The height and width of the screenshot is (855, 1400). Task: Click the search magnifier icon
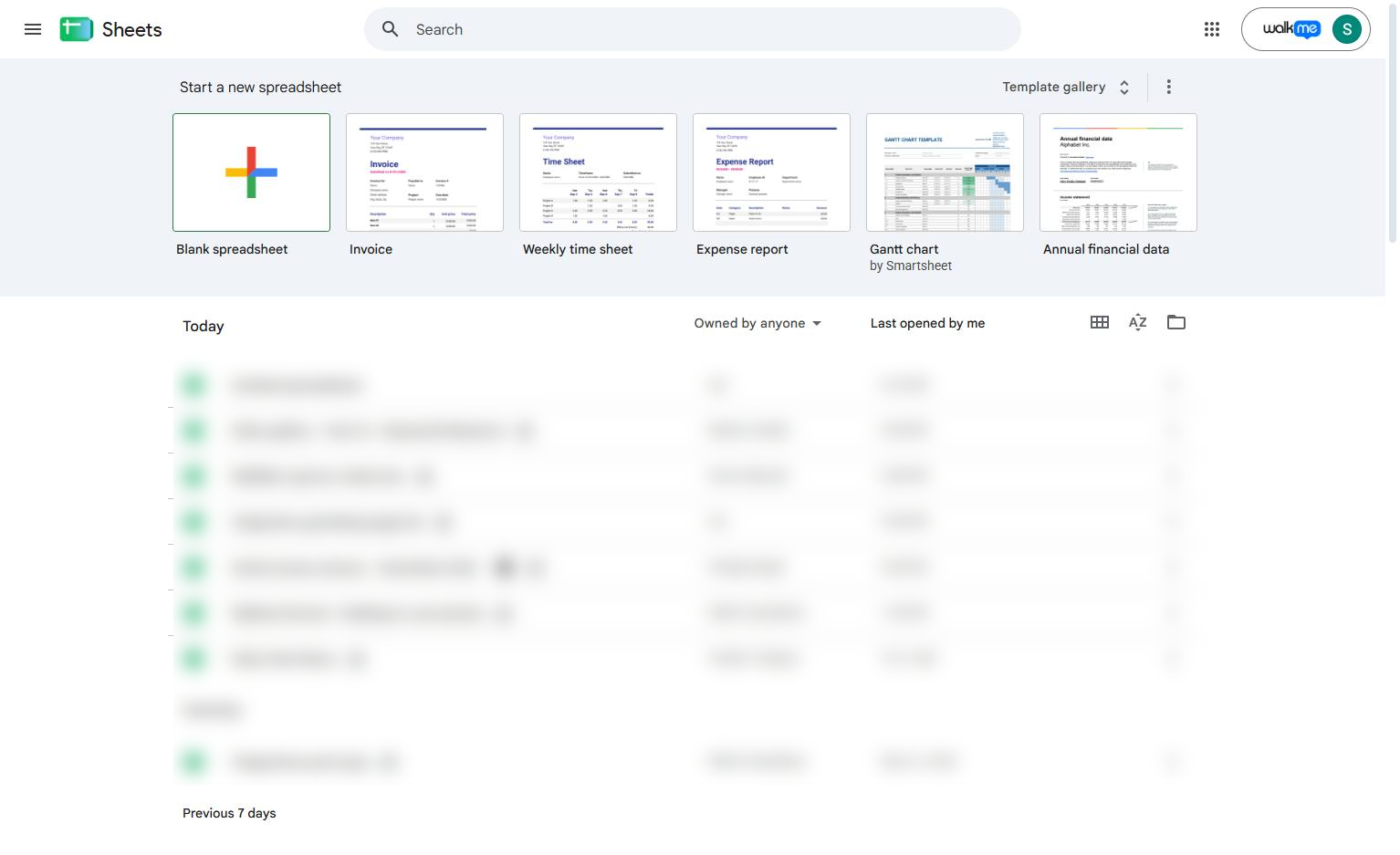391,29
